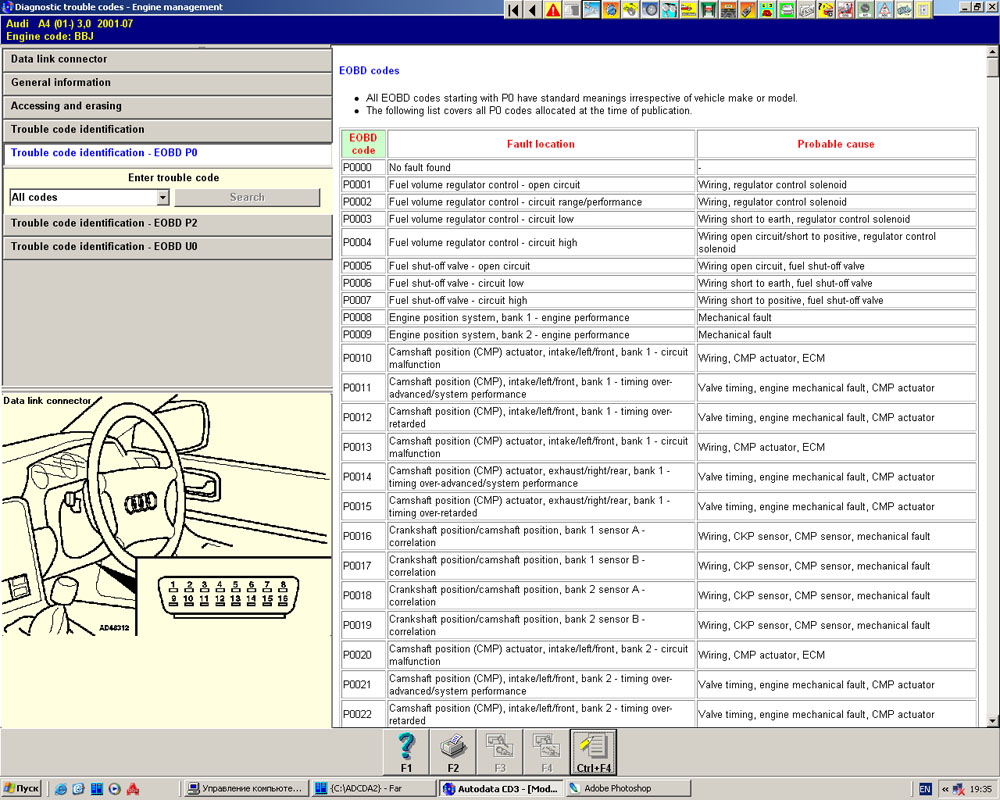
Task: Click the back arrow in top toolbar
Action: 532,10
